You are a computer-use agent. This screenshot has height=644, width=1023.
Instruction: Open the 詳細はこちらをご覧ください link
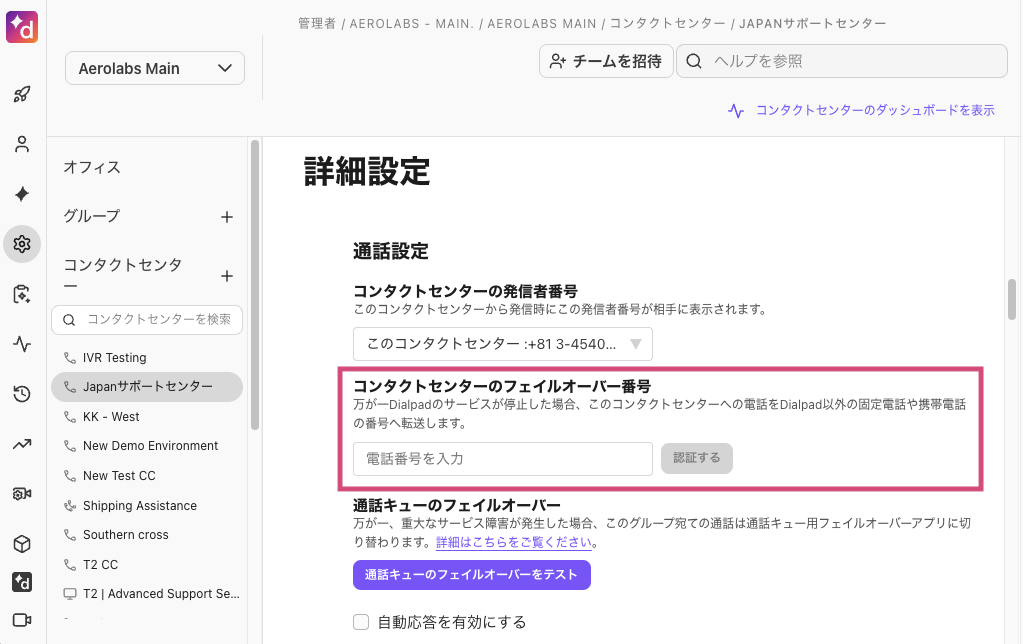(x=515, y=543)
